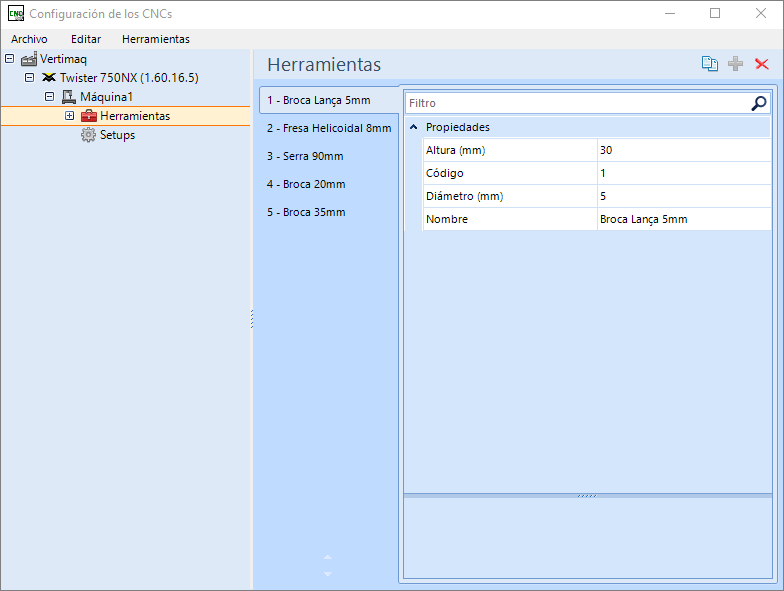The height and width of the screenshot is (591, 784).
Task: Open the Editar menu
Action: pos(86,39)
